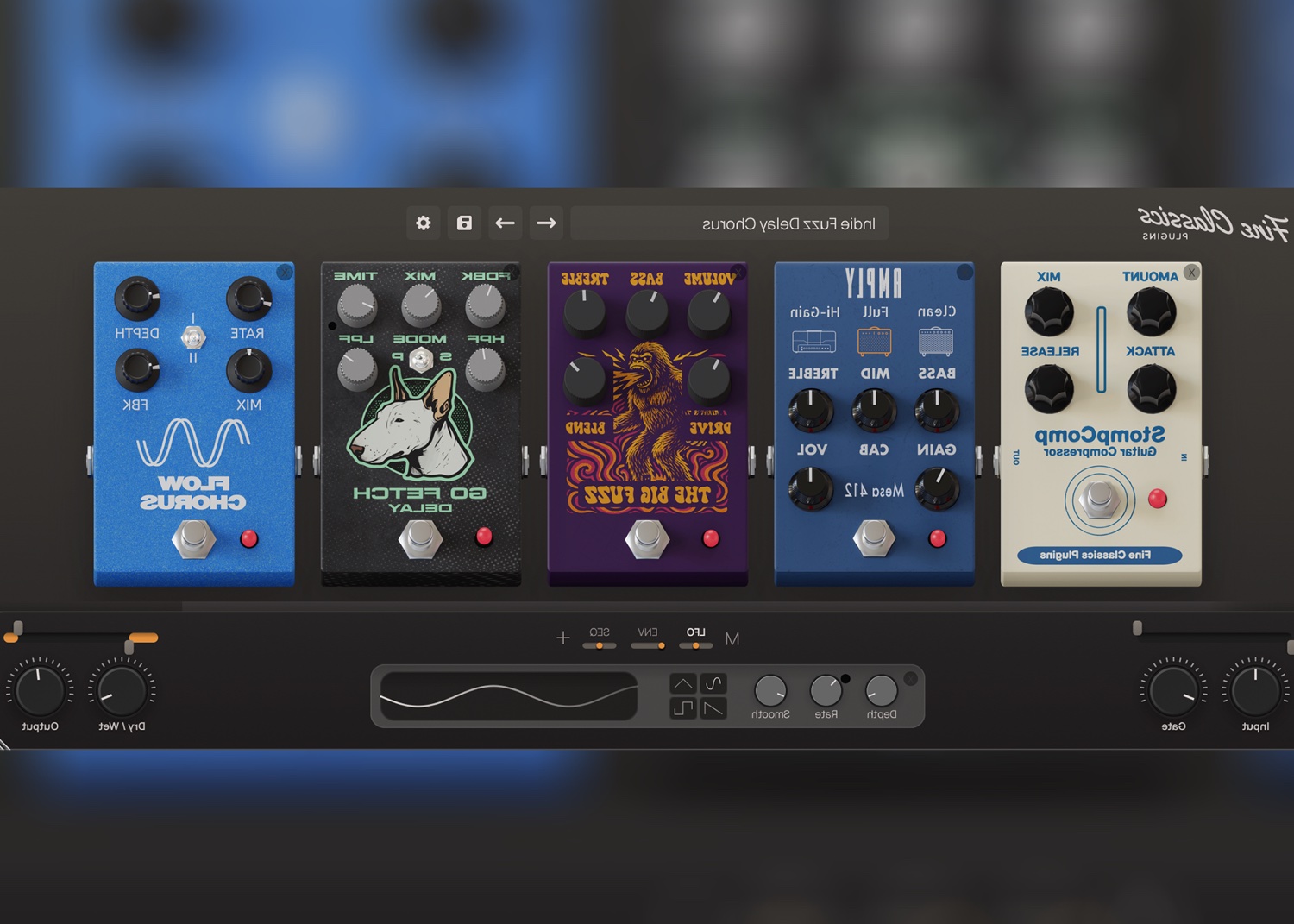Click the Input level knob
This screenshot has width=1294, height=924.
pyautogui.click(x=1255, y=689)
